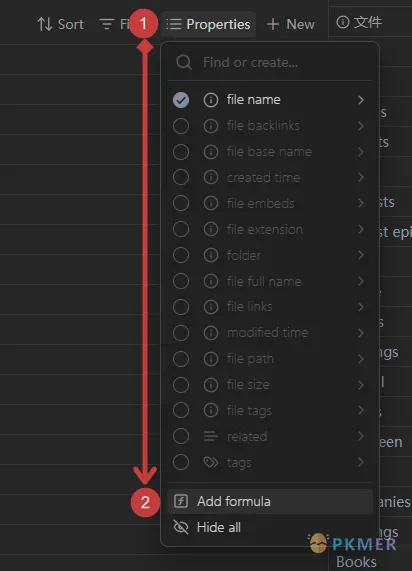The image size is (412, 571).
Task: Focus the Find or create search field
Action: click(270, 62)
